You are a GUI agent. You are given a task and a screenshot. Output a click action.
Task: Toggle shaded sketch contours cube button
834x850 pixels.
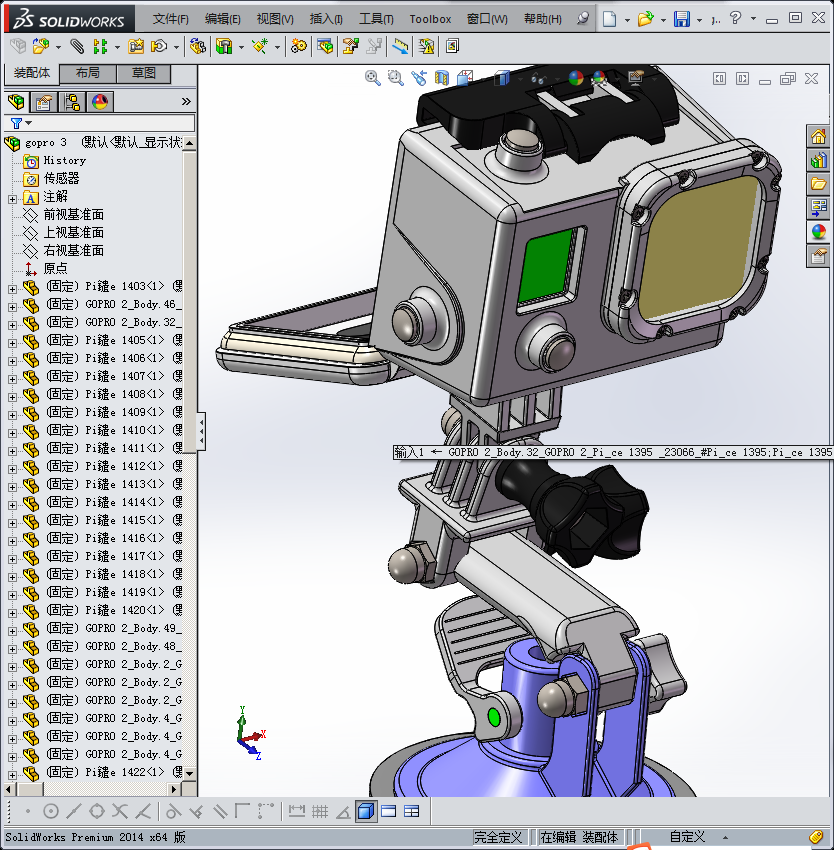pos(366,811)
